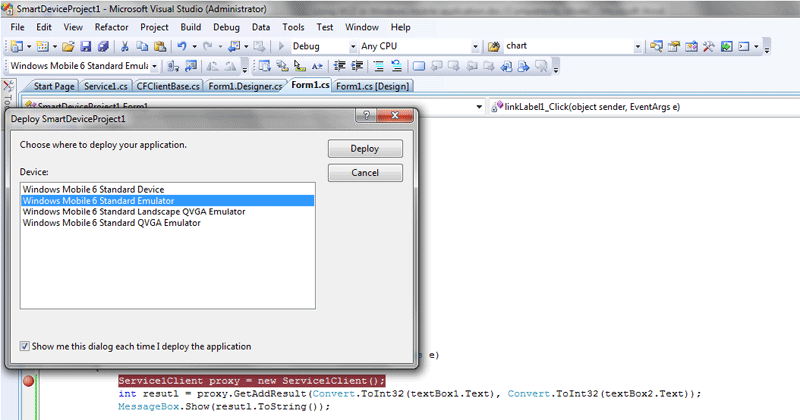Expand the Undo history dropdown arrow
Image resolution: width=800 pixels, height=420 pixels.
[x=194, y=46]
